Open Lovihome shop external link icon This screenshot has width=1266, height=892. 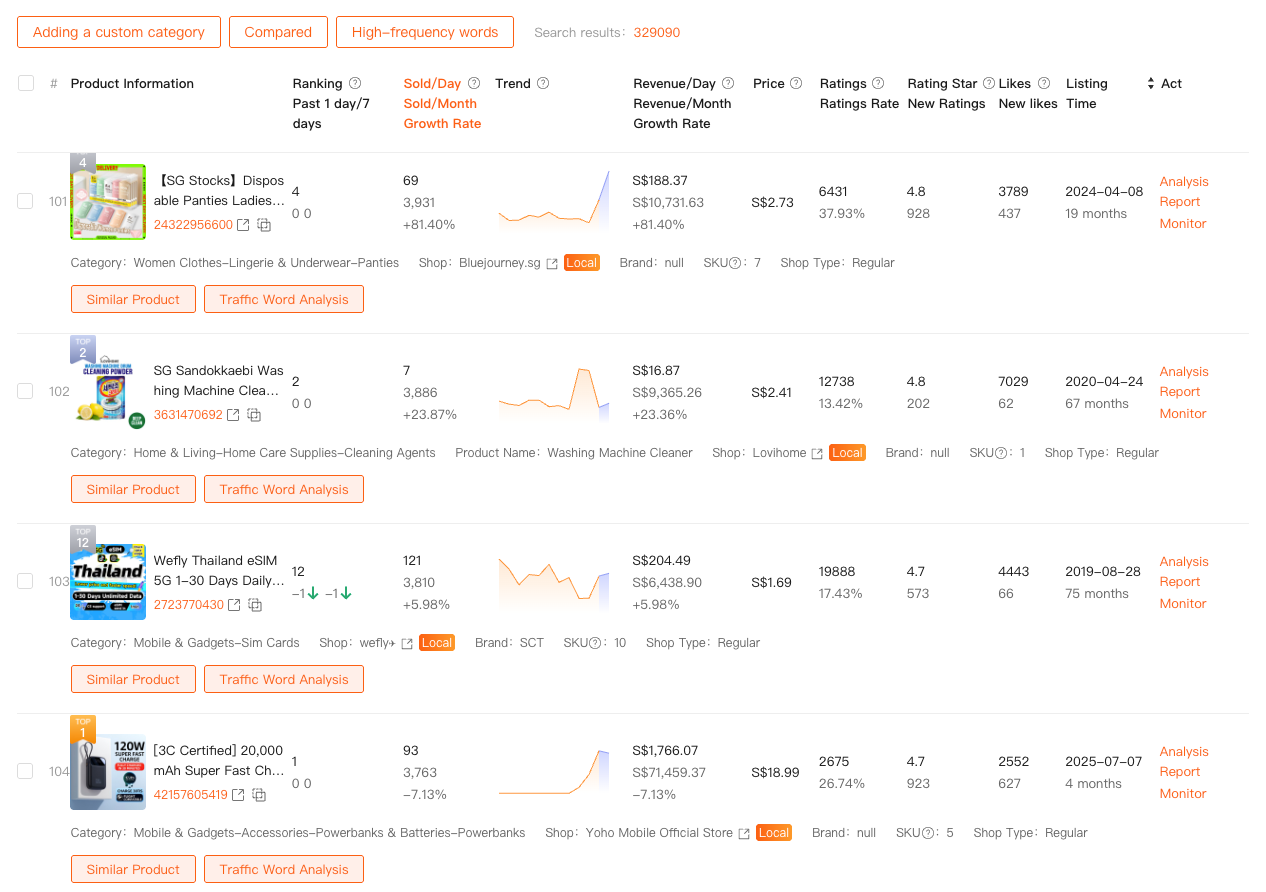point(817,453)
